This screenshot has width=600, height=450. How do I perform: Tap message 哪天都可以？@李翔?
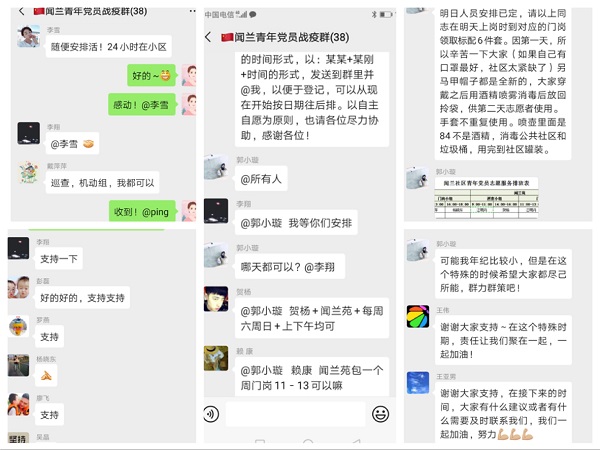coord(289,267)
